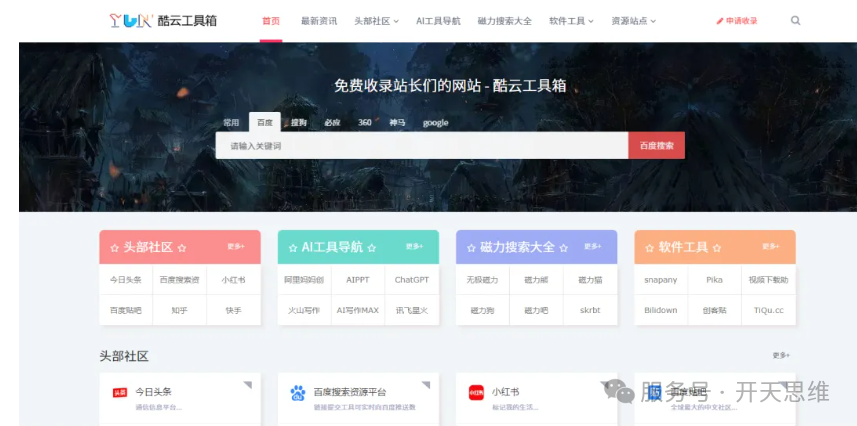The height and width of the screenshot is (426, 857).
Task: Open AI写作MAX grid cell
Action: coord(358,310)
